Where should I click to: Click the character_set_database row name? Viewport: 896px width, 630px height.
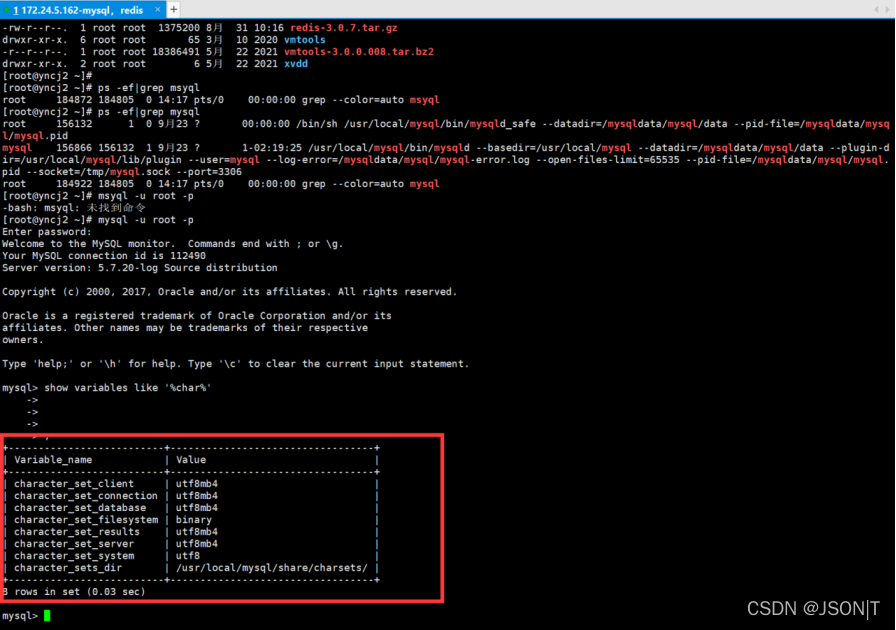click(80, 508)
